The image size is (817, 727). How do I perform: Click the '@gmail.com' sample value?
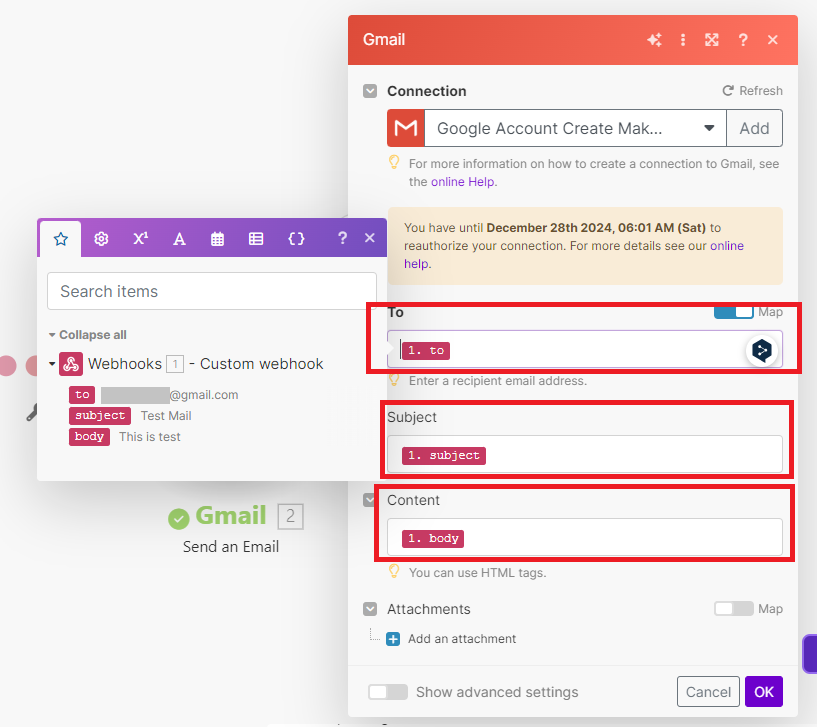204,395
